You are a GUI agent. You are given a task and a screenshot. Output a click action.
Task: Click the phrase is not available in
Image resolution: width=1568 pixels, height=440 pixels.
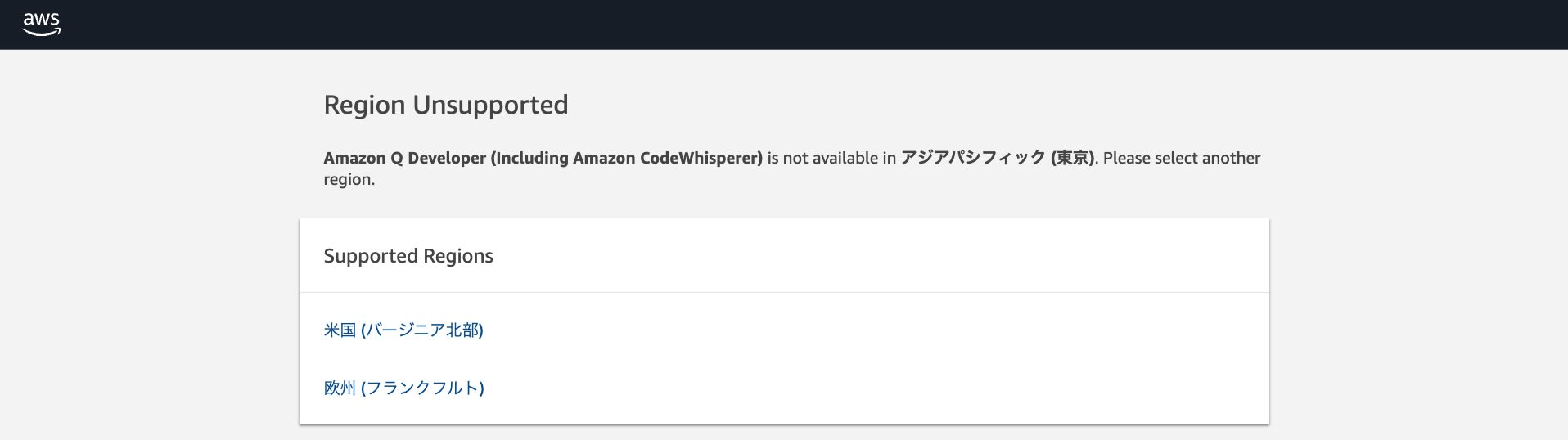pyautogui.click(x=831, y=158)
